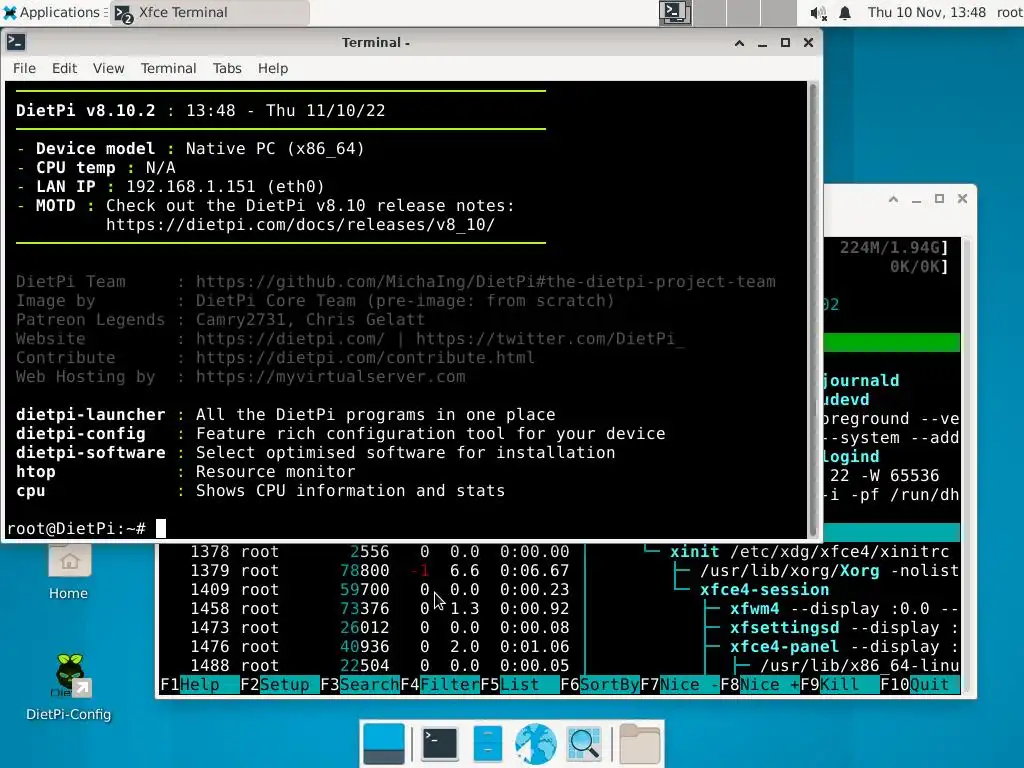Open the folder icon in the dock
The height and width of the screenshot is (768, 1024).
click(x=639, y=744)
